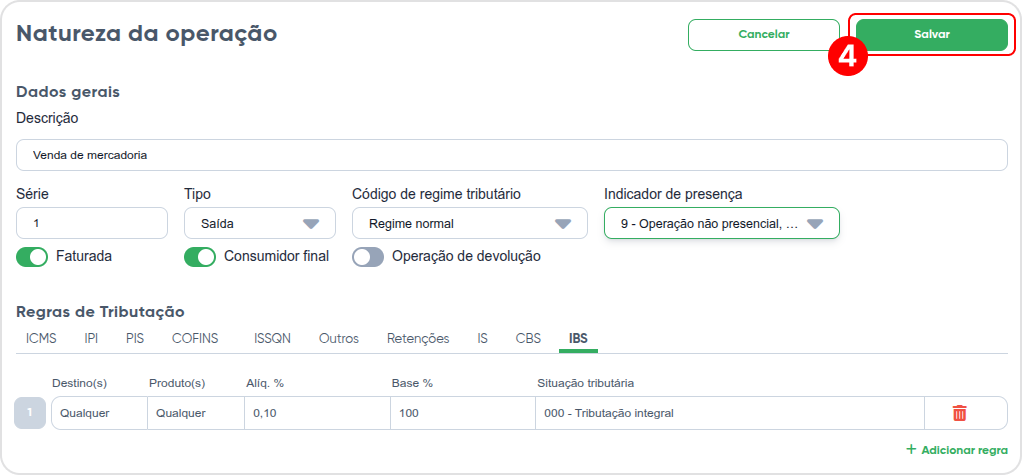
Task: Open the Tipo dropdown showing Saída
Action: point(260,223)
